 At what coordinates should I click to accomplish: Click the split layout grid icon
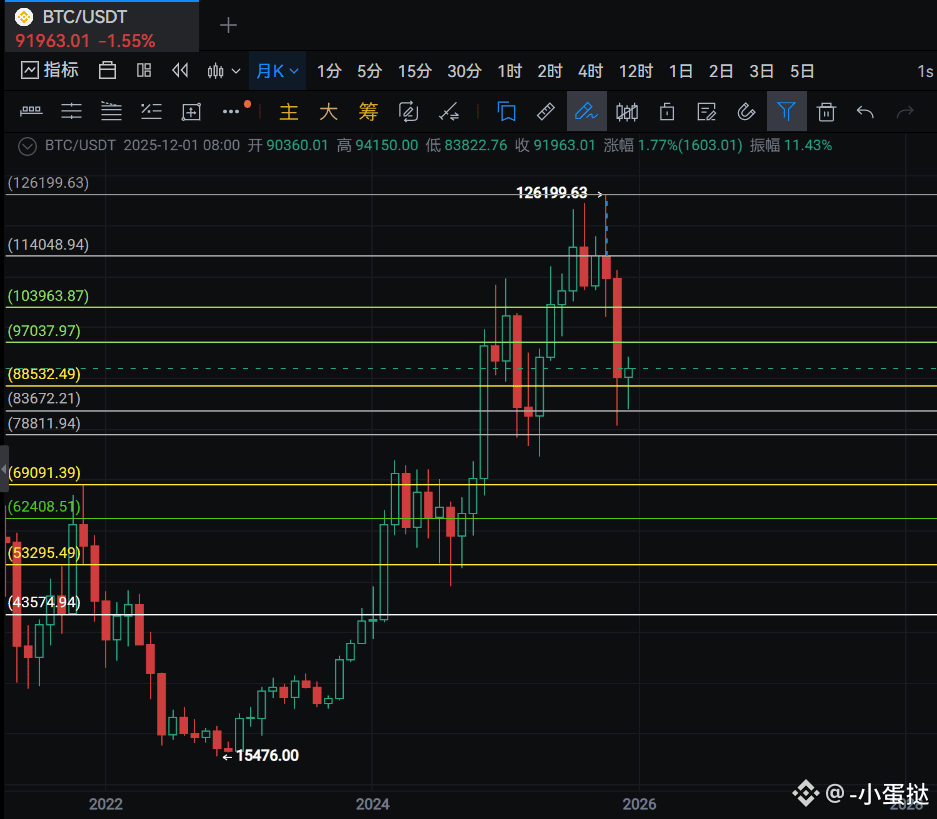tap(144, 70)
